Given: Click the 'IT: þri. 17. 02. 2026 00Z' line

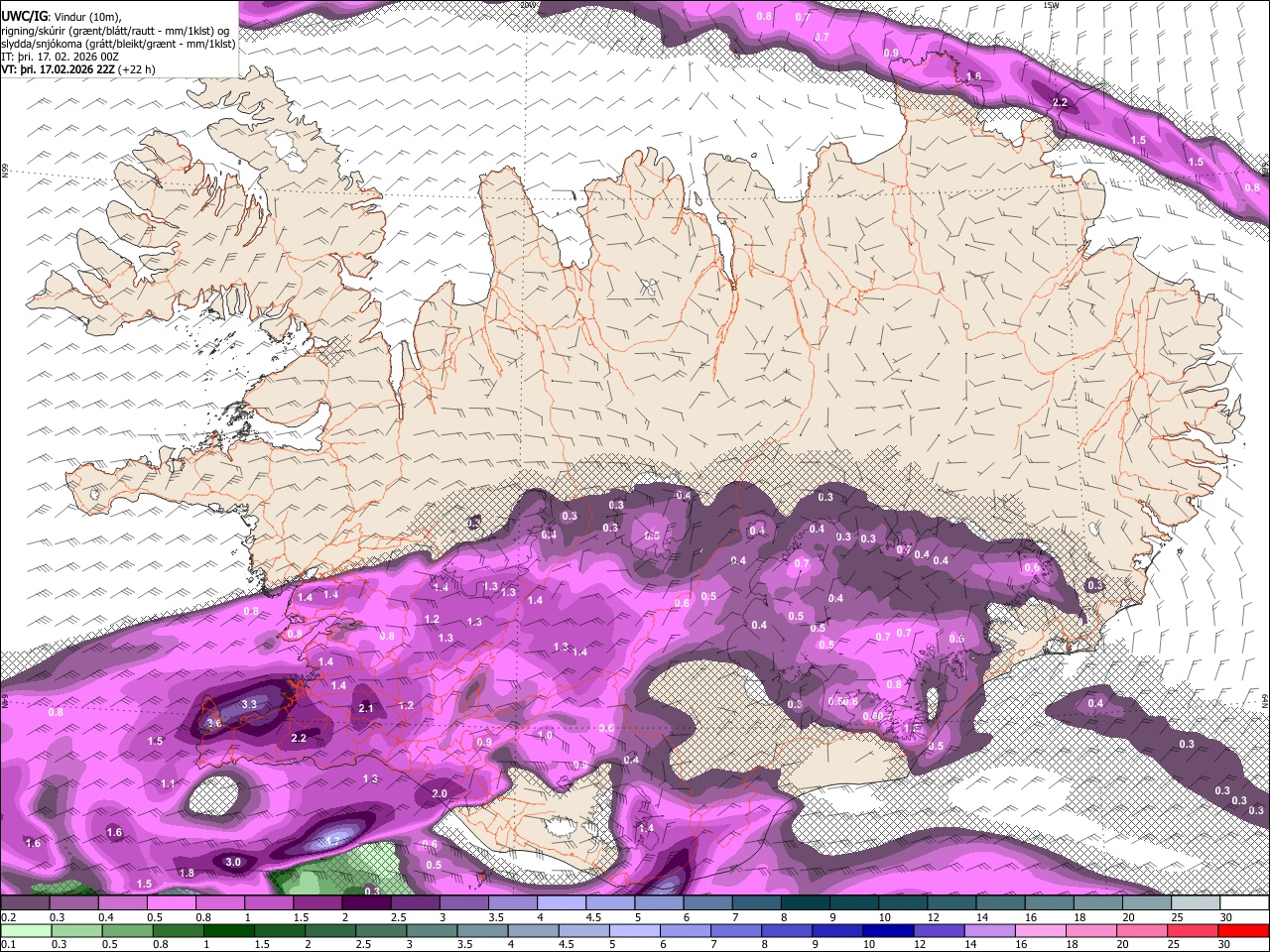Looking at the screenshot, I should [x=61, y=57].
